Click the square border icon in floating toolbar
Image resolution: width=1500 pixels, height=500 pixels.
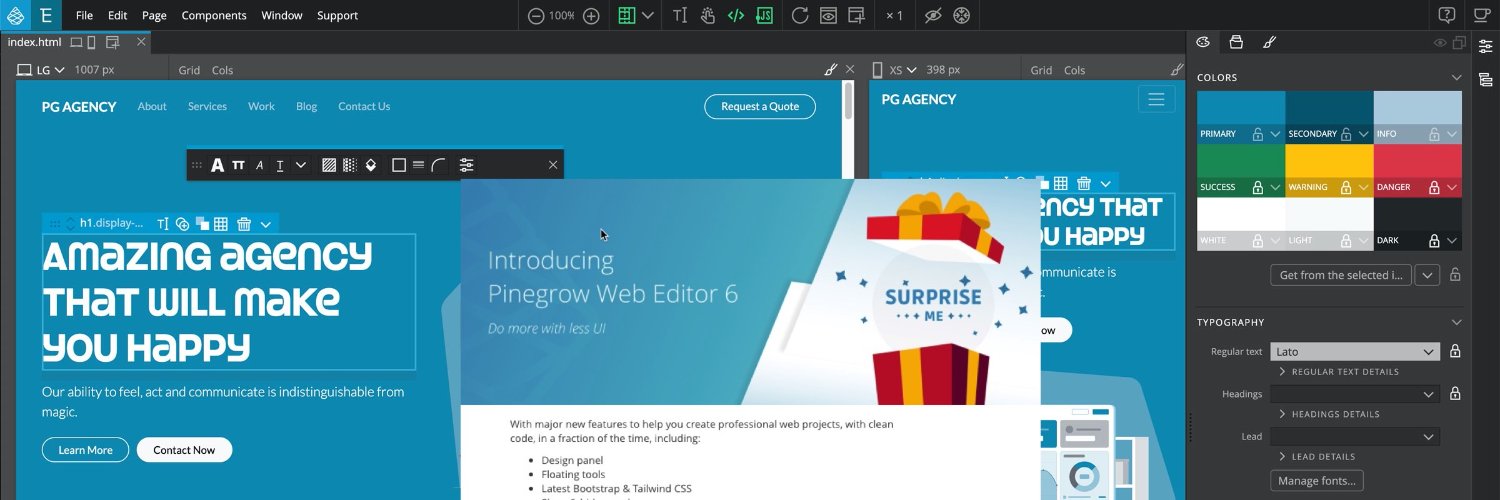[399, 165]
